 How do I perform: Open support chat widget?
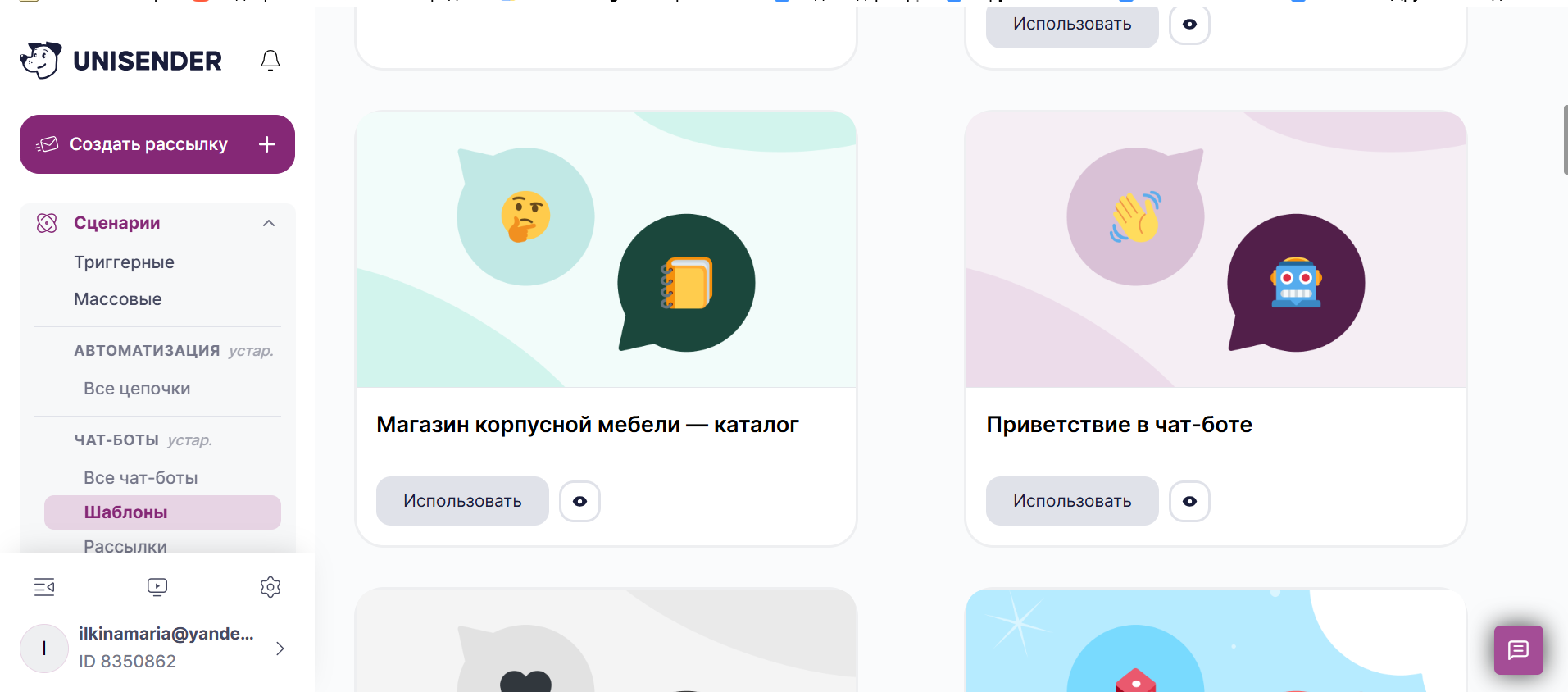click(1518, 650)
